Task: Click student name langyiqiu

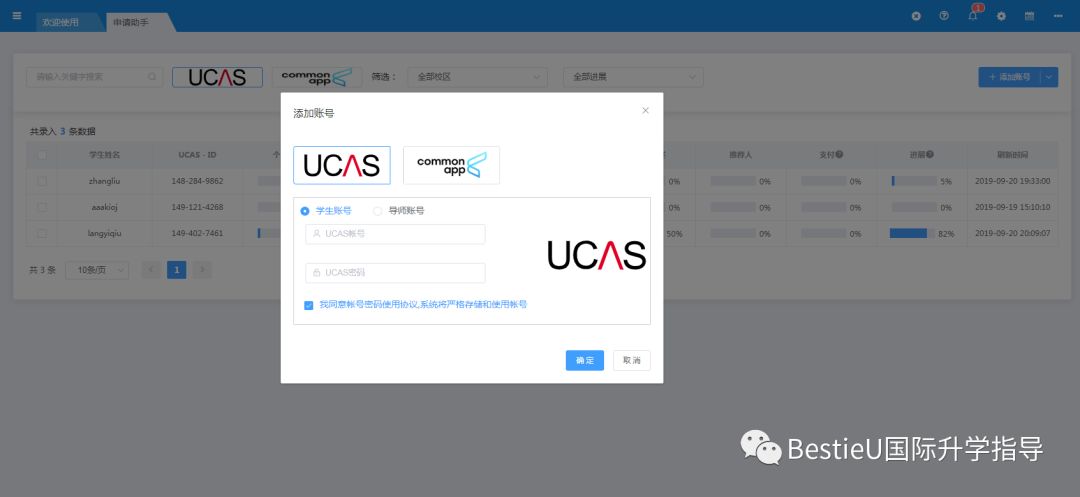Action: pos(105,233)
